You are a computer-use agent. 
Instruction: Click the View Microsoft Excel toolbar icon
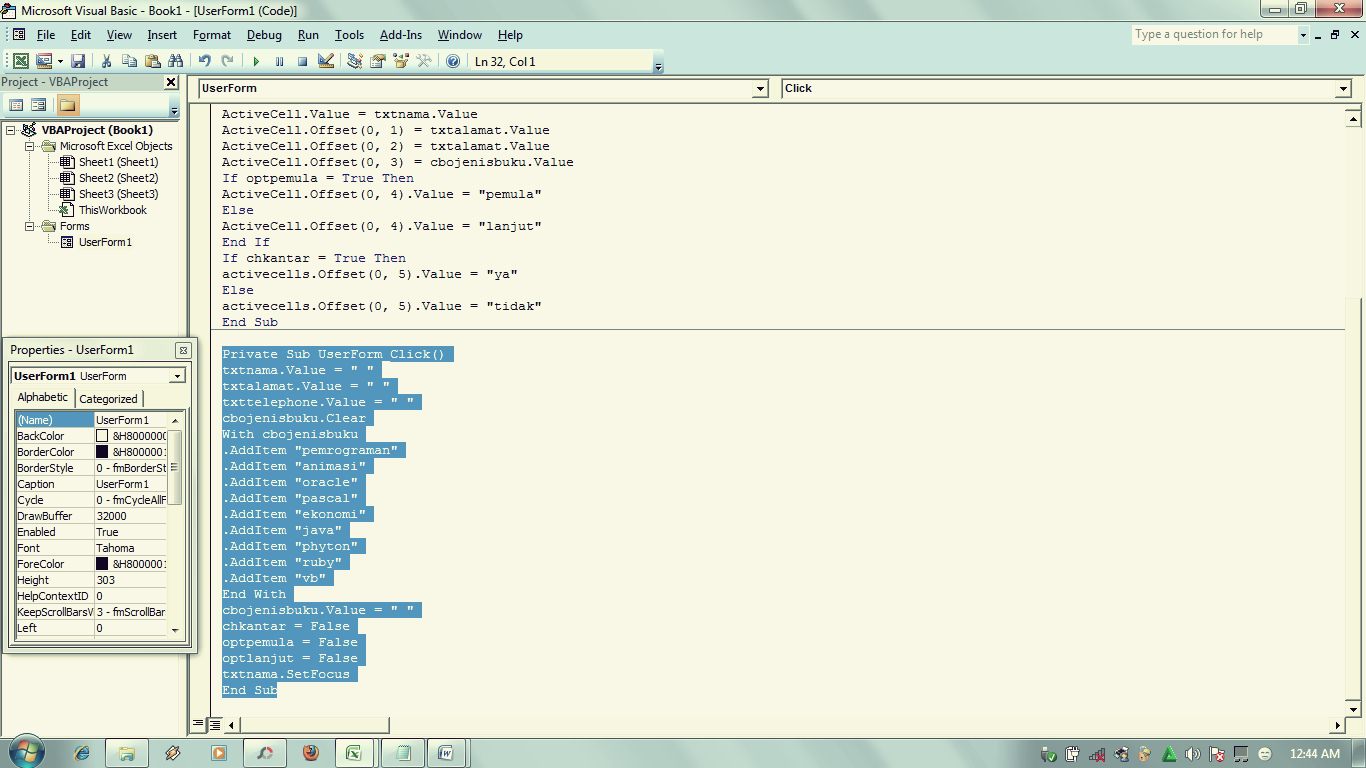tap(20, 61)
